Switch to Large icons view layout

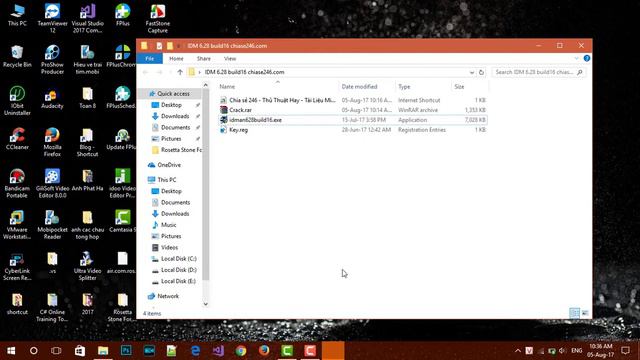(585, 313)
